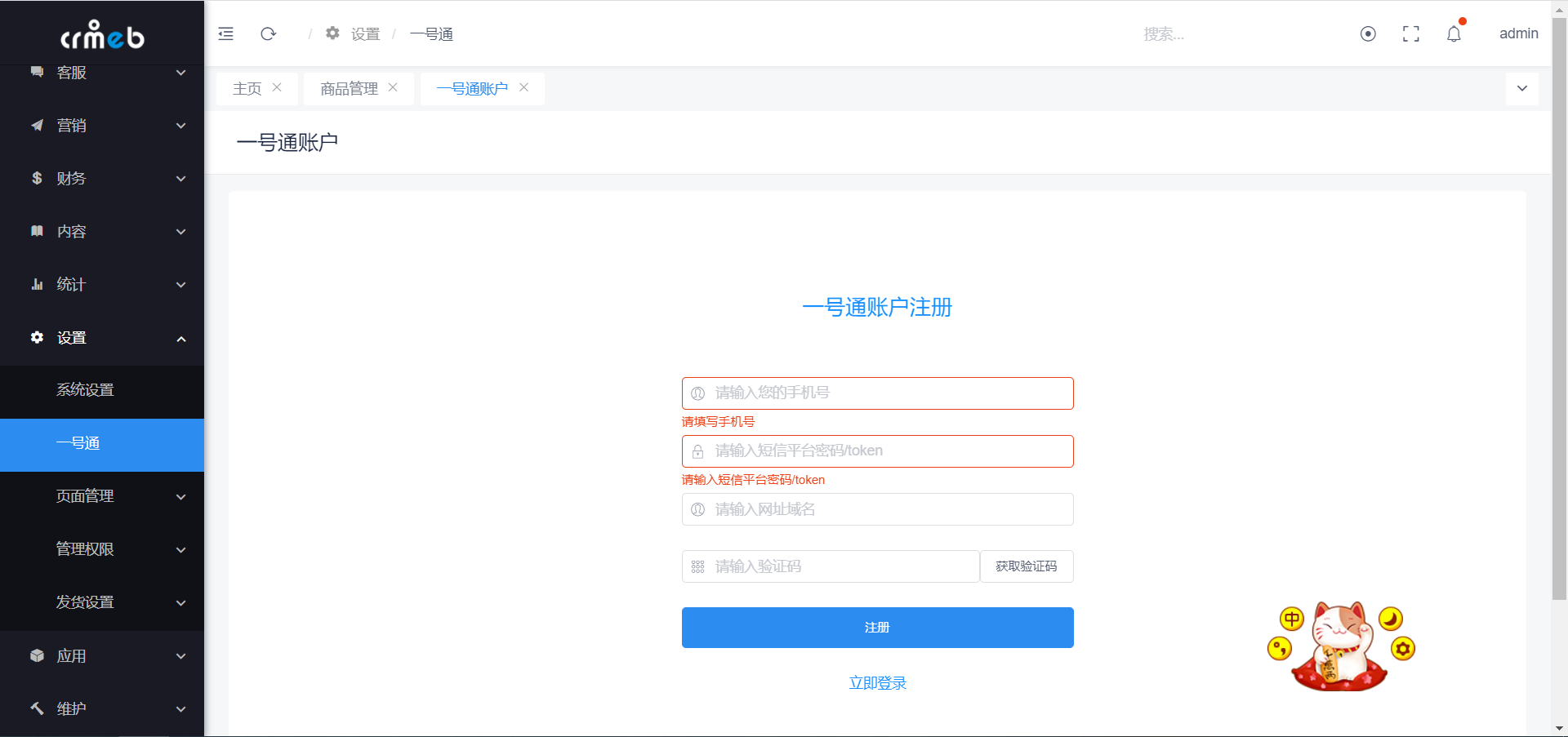Click the 维护 maintenance wrench sidebar icon
The image size is (1568, 737).
tap(36, 708)
